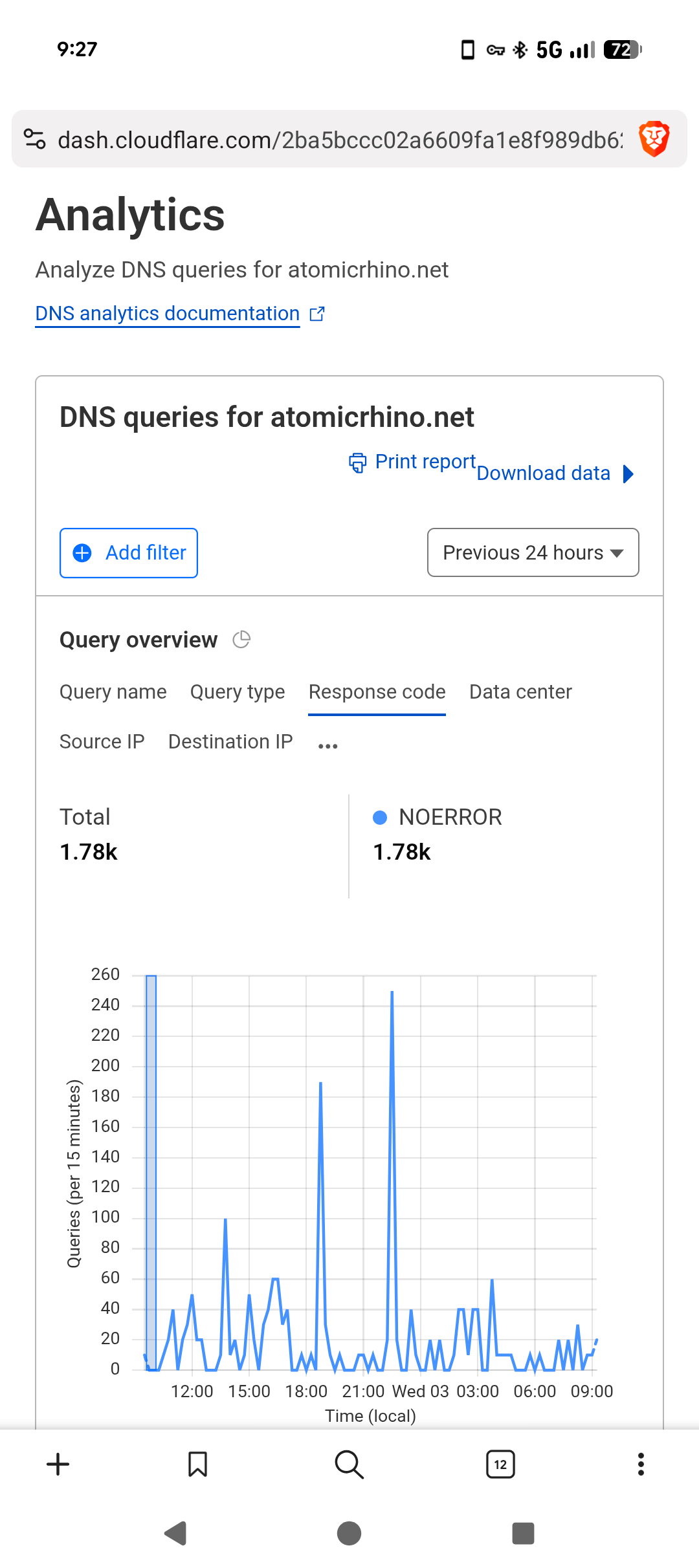Click the NOERROR blue legend dot

(380, 818)
